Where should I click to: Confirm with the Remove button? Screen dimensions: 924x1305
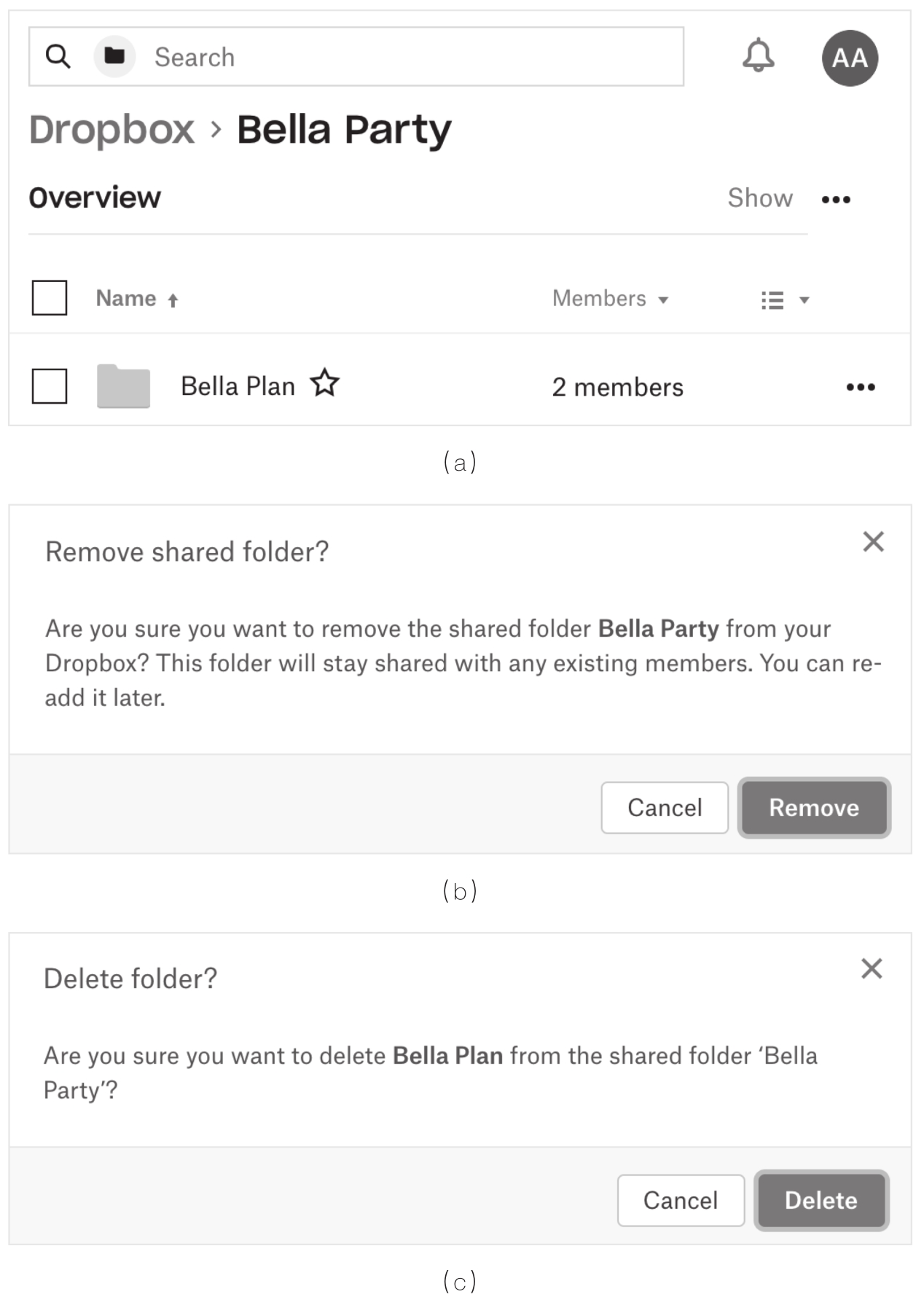pos(813,807)
